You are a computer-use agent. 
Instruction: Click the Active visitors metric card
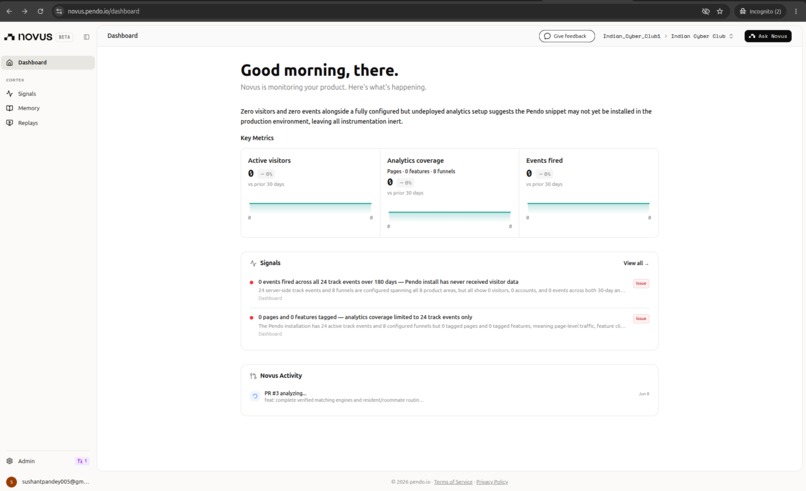310,193
